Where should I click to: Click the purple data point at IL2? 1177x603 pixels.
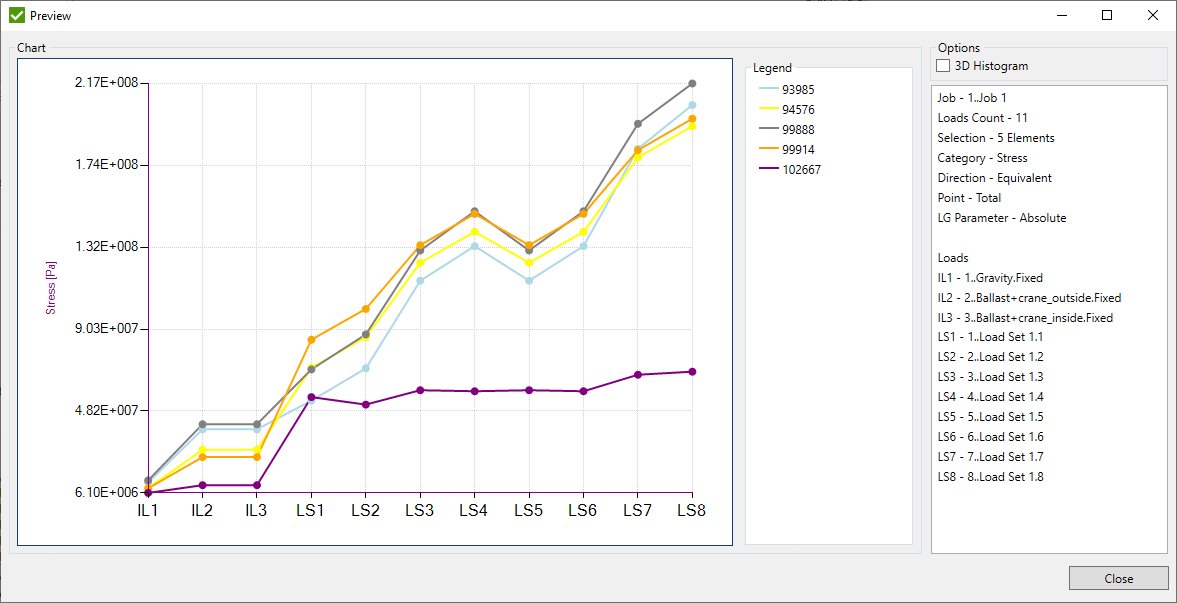[x=202, y=485]
